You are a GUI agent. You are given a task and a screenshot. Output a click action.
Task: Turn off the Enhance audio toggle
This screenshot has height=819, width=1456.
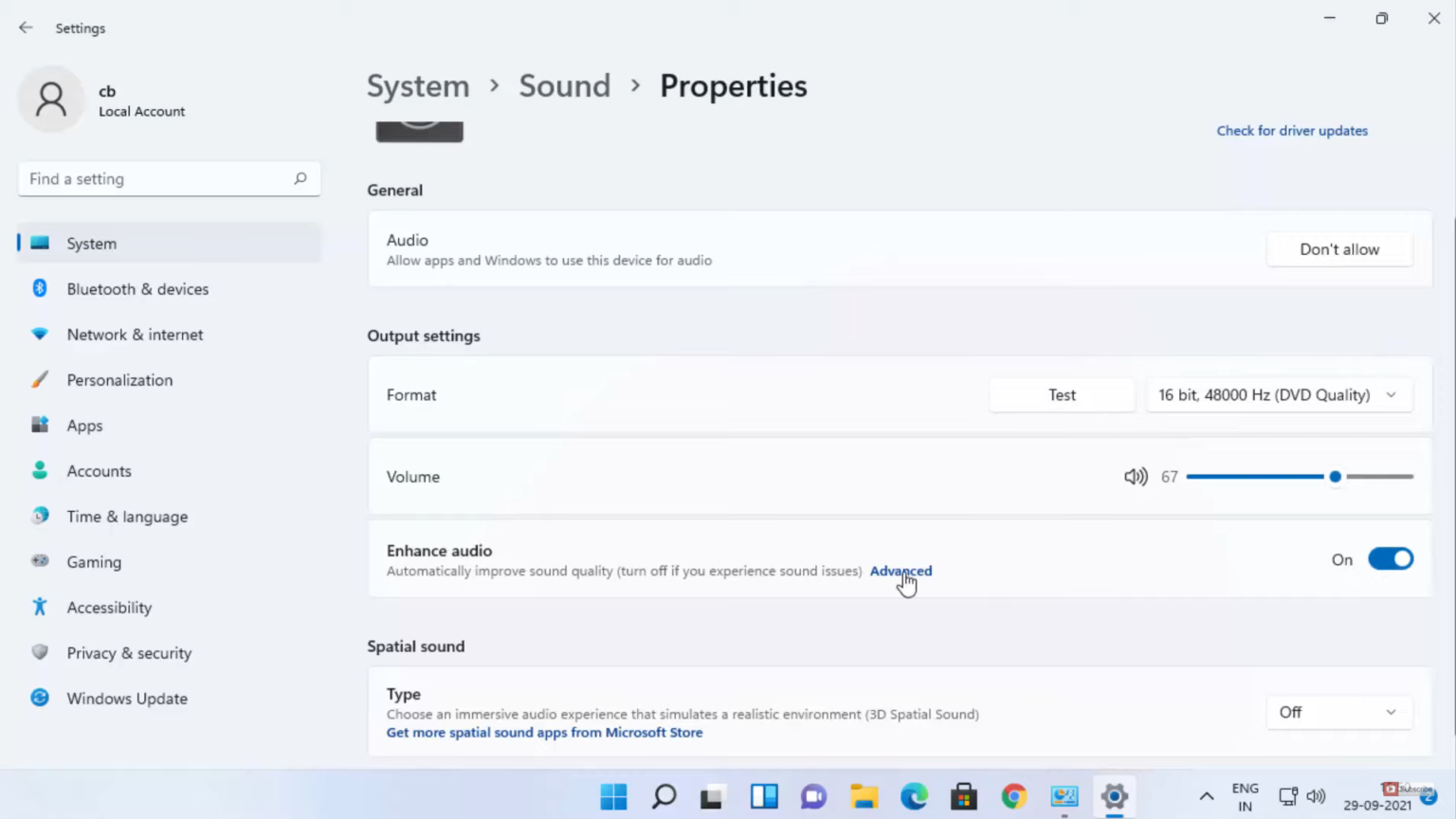[1391, 558]
